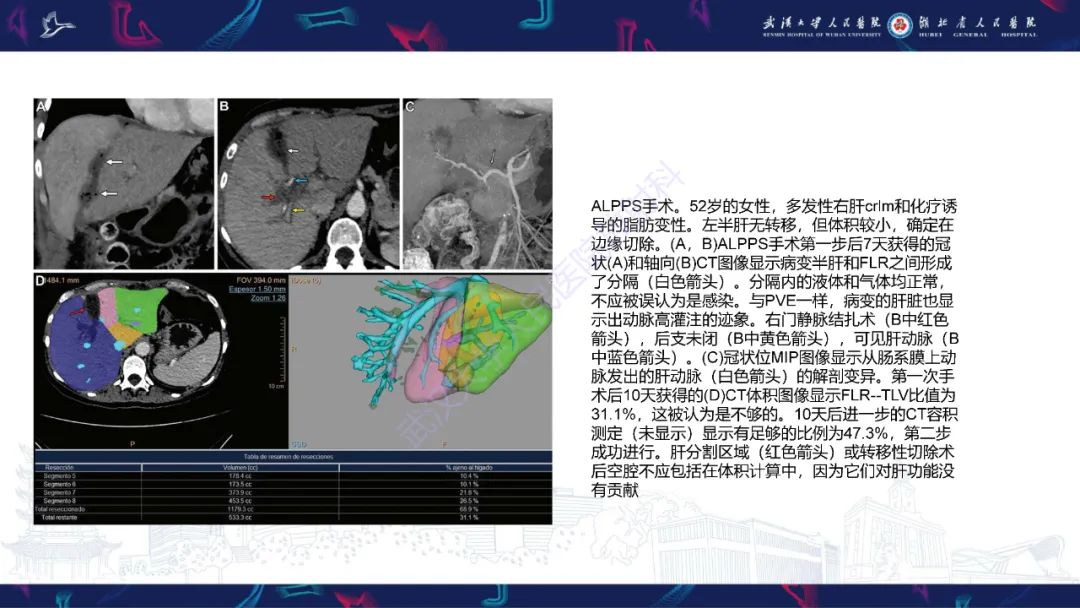
Task: Click the "Volumen (cc)" column header
Action: click(x=240, y=468)
